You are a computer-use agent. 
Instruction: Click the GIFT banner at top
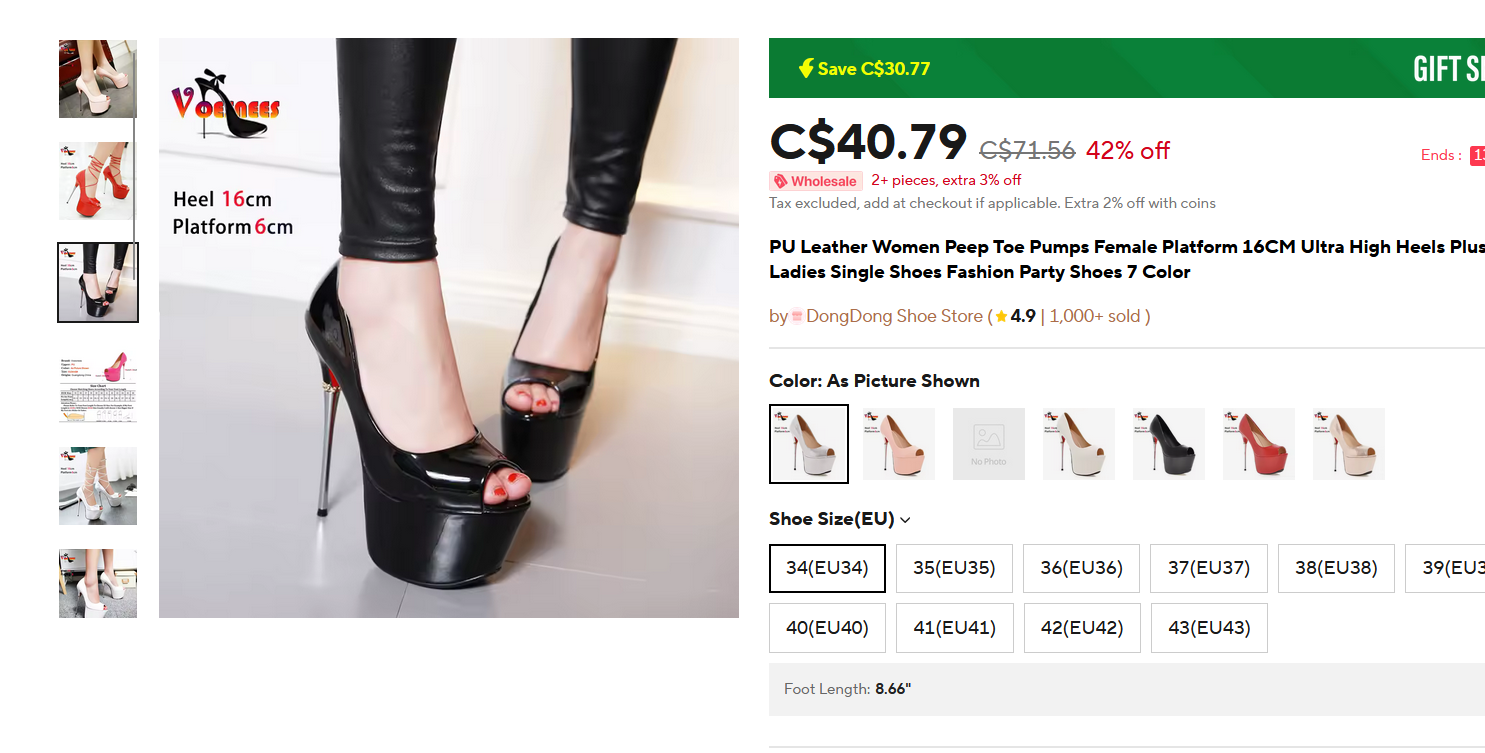(x=1447, y=68)
